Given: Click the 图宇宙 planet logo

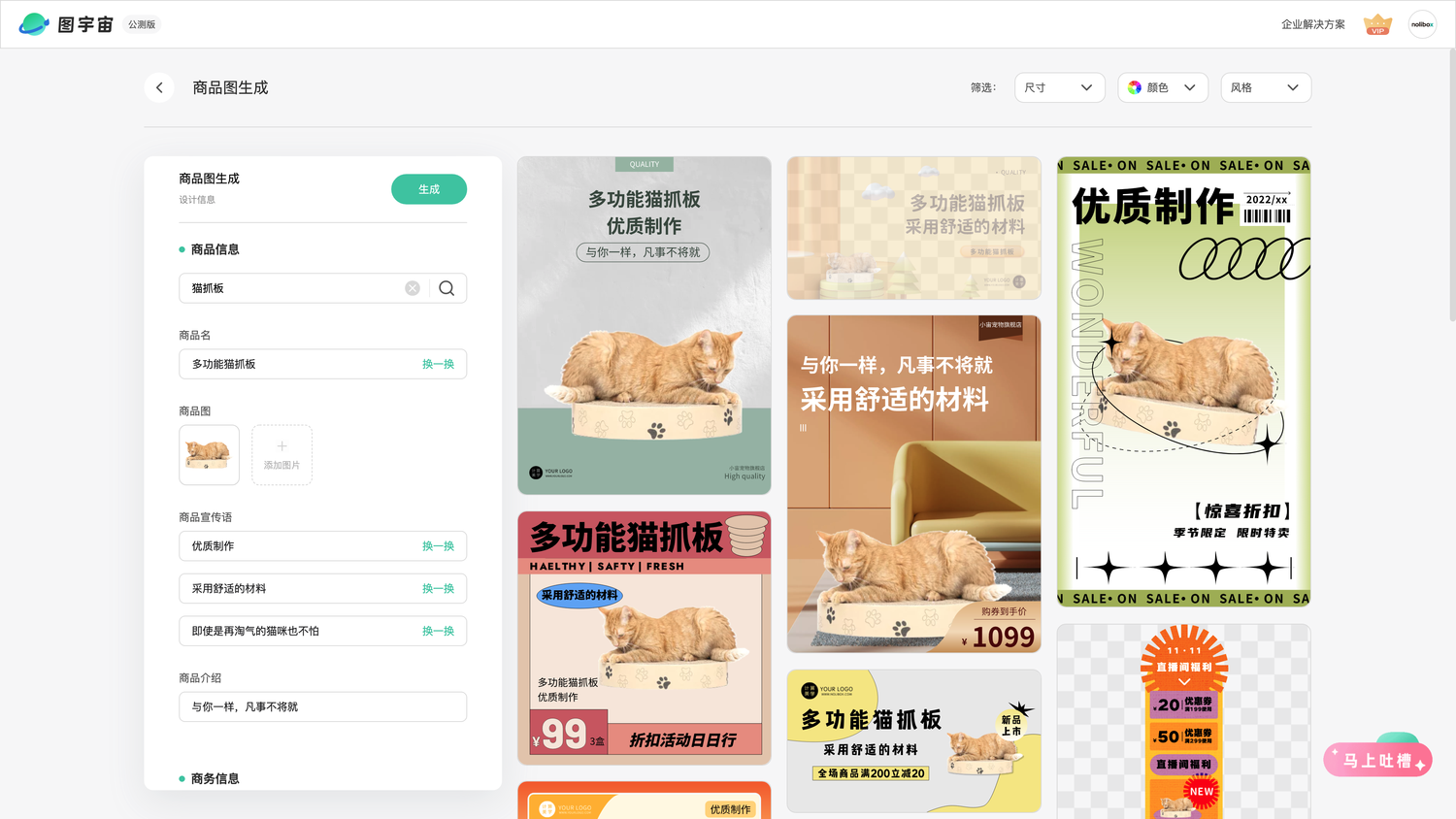Looking at the screenshot, I should 34,24.
